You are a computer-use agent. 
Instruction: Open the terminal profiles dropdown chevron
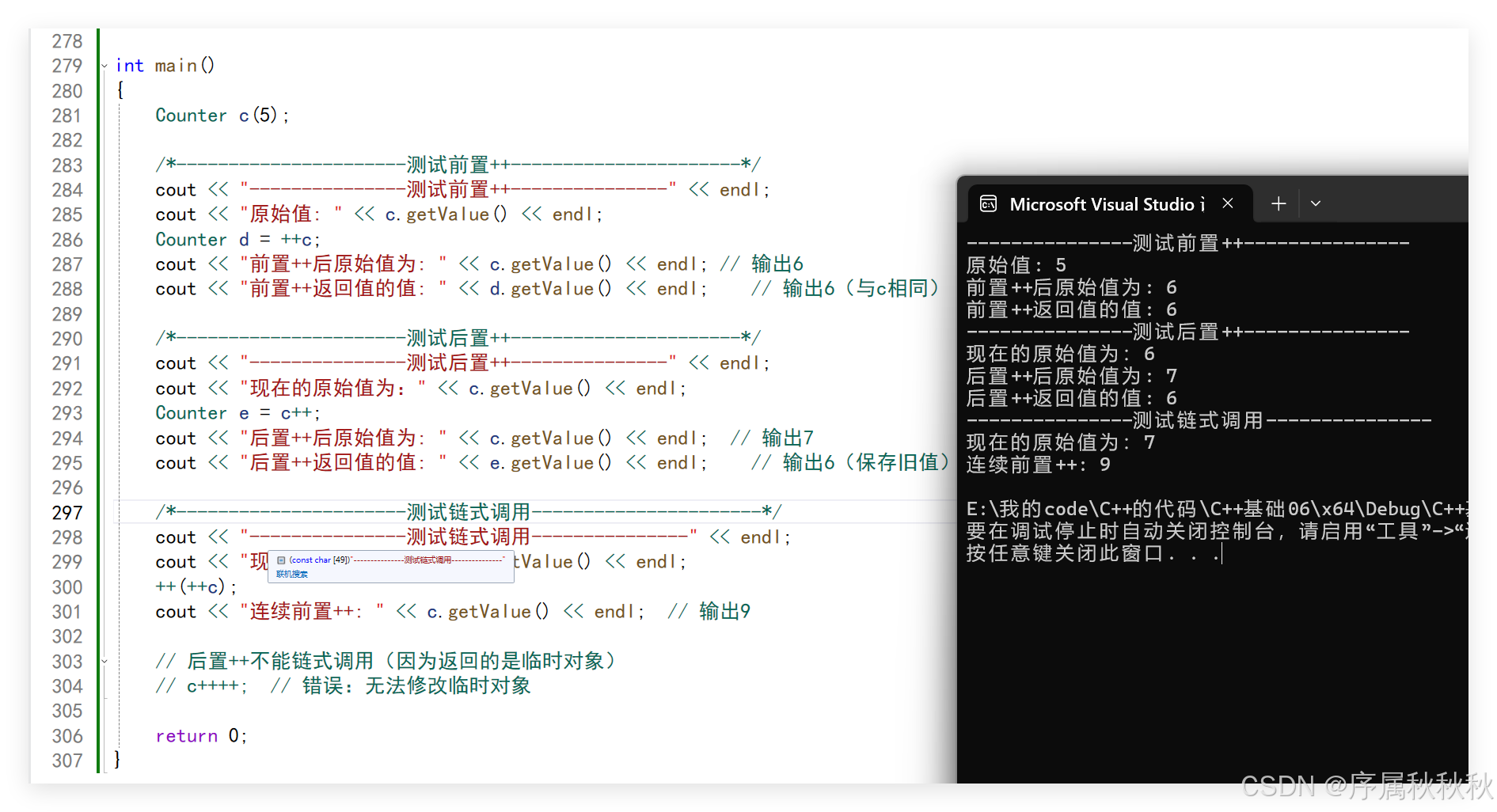1316,204
